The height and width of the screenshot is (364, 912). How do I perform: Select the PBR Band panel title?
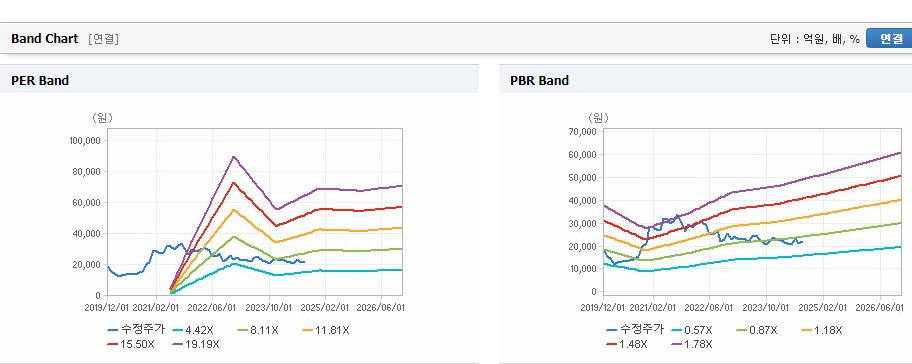coord(539,81)
